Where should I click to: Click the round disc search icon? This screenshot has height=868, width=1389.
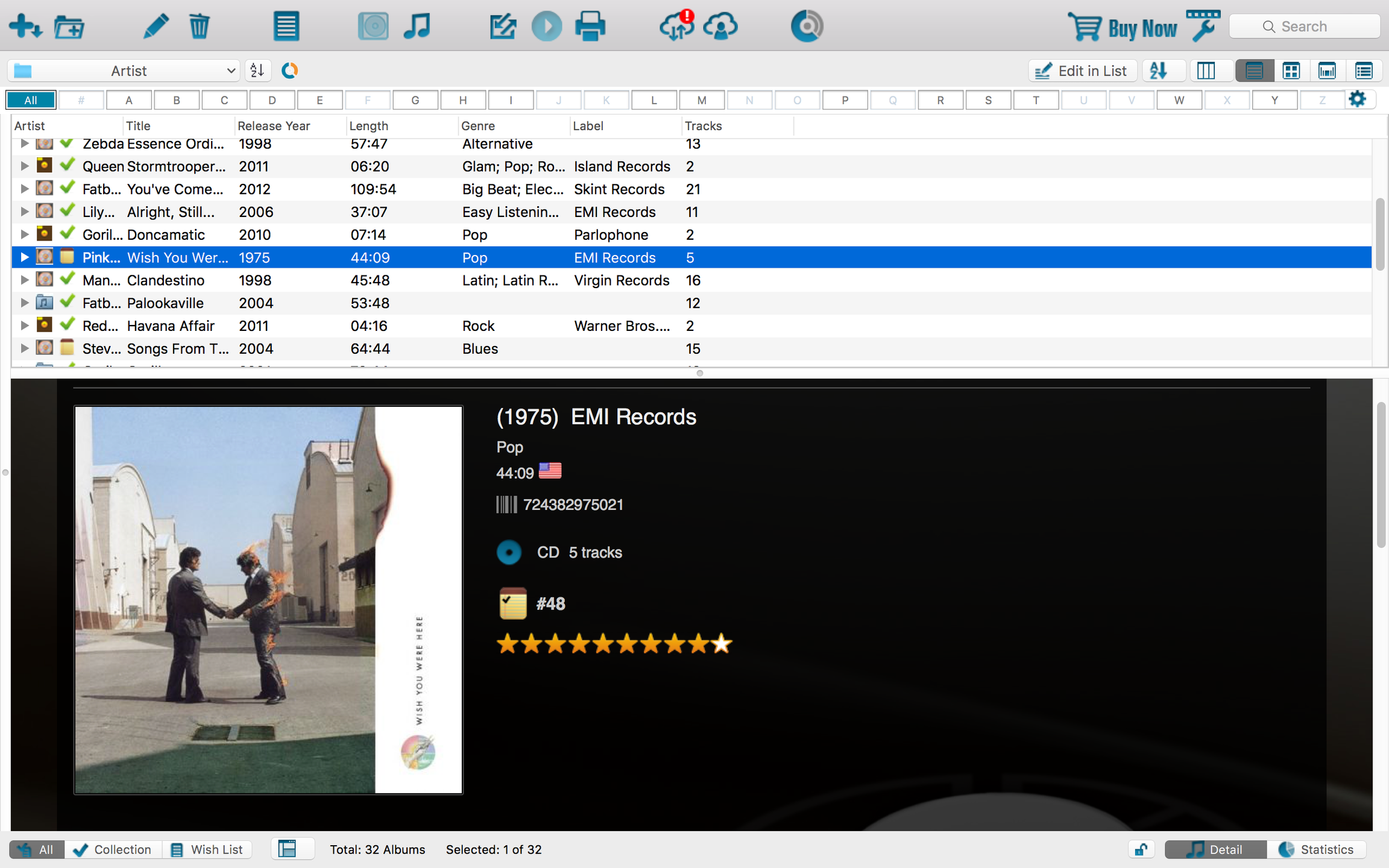pyautogui.click(x=807, y=27)
